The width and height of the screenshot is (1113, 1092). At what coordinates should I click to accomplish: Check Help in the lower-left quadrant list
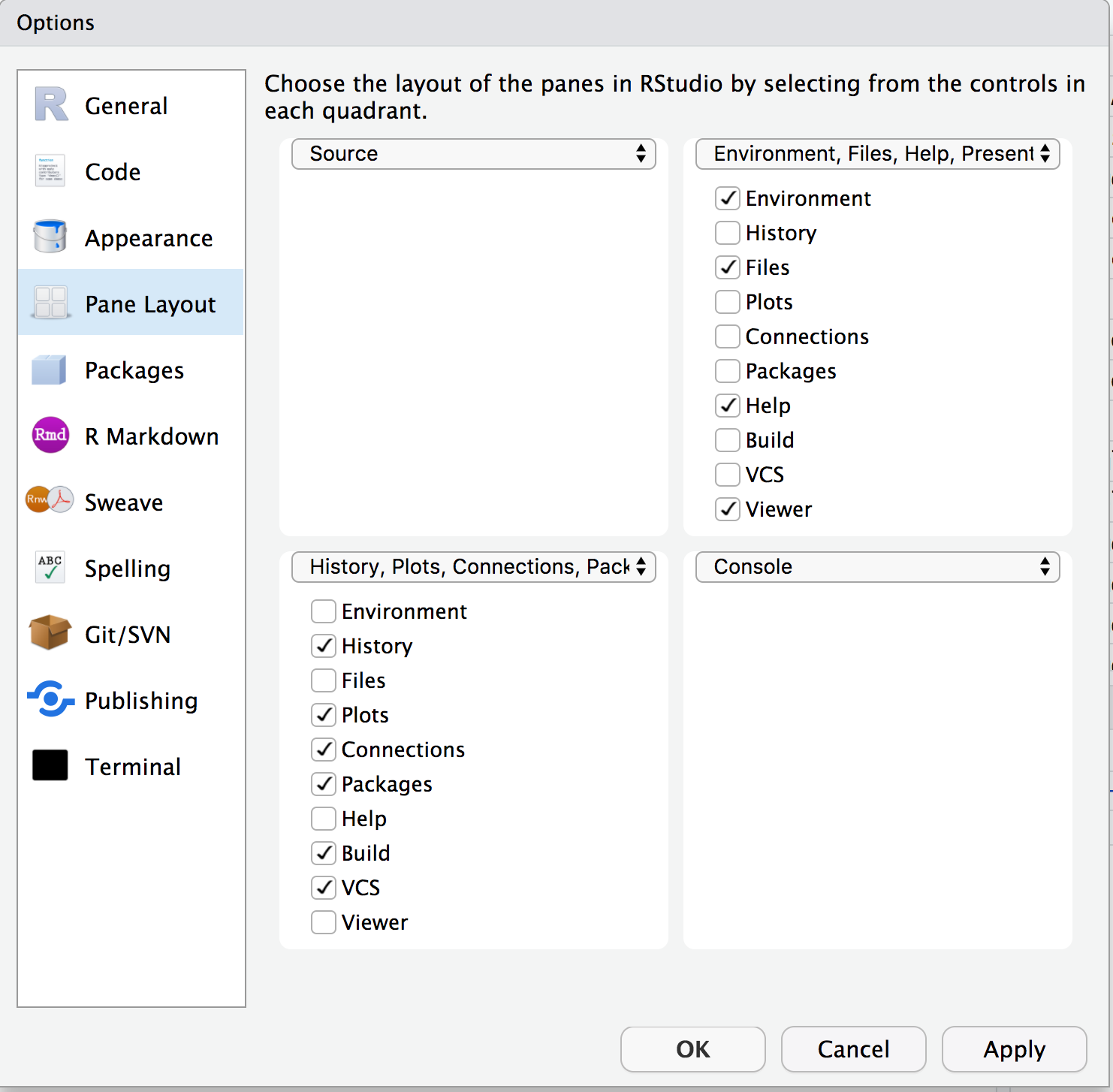[x=323, y=819]
